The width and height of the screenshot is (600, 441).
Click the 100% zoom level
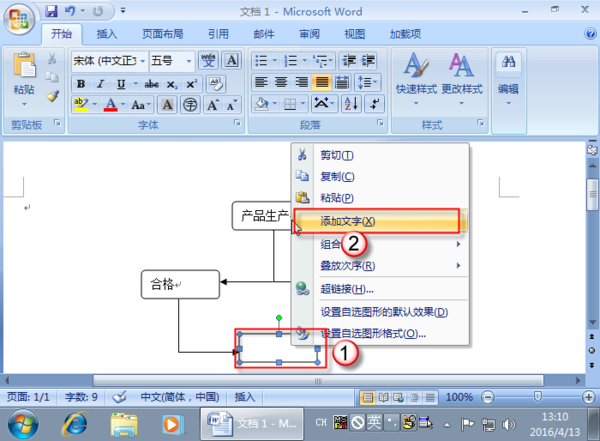click(459, 397)
